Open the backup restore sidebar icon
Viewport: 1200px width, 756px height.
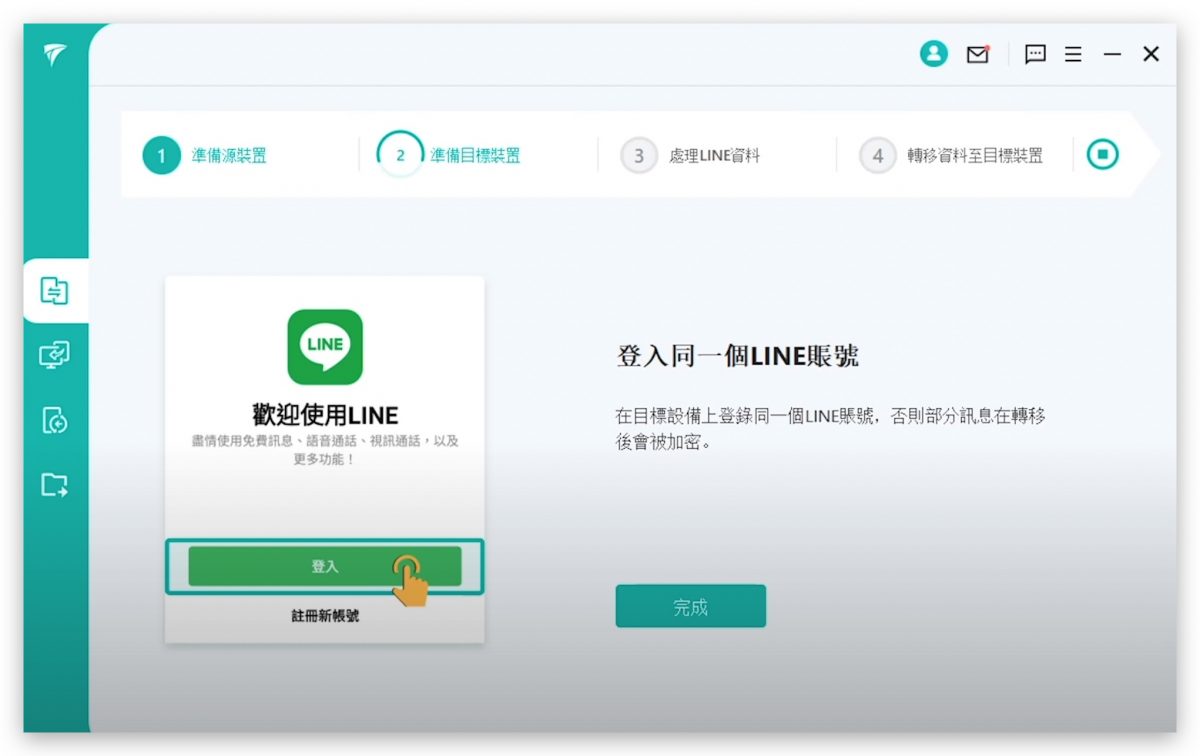54,420
